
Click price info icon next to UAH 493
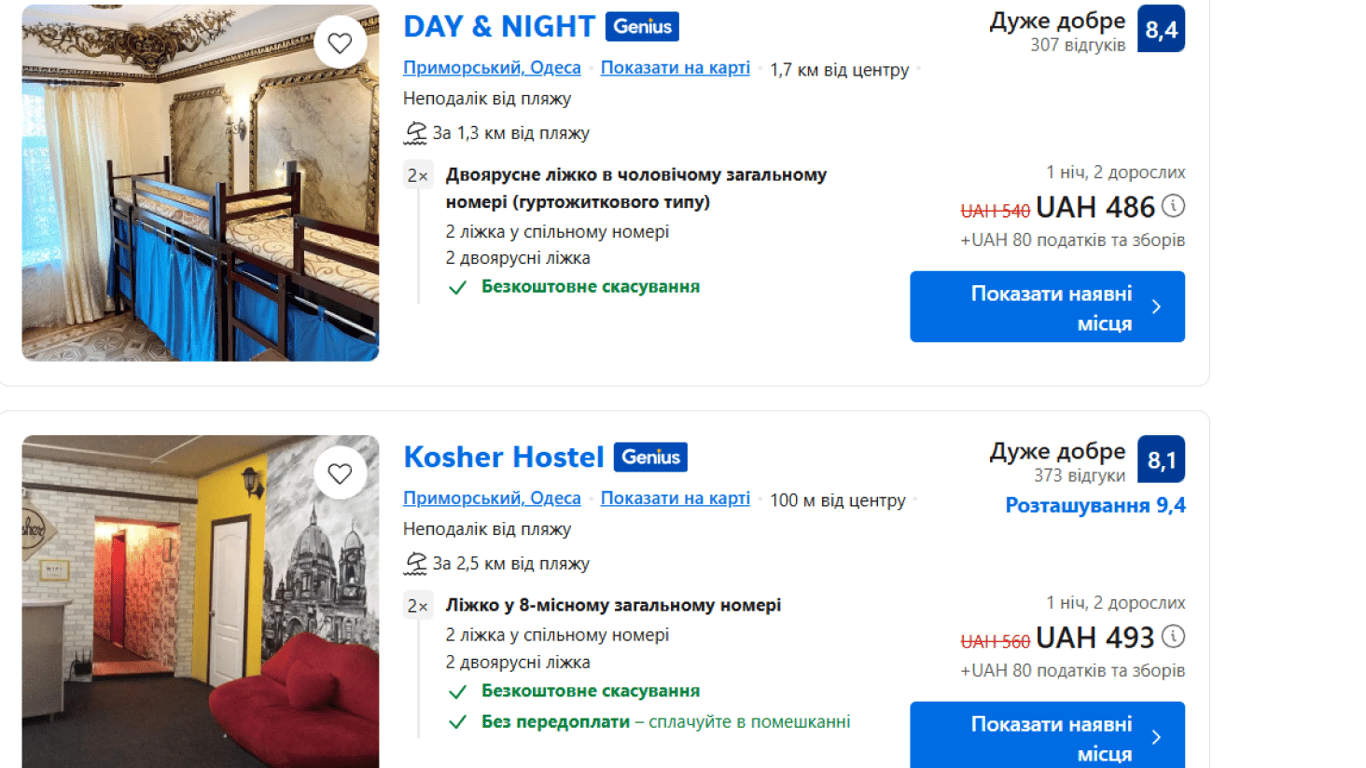[x=1174, y=637]
